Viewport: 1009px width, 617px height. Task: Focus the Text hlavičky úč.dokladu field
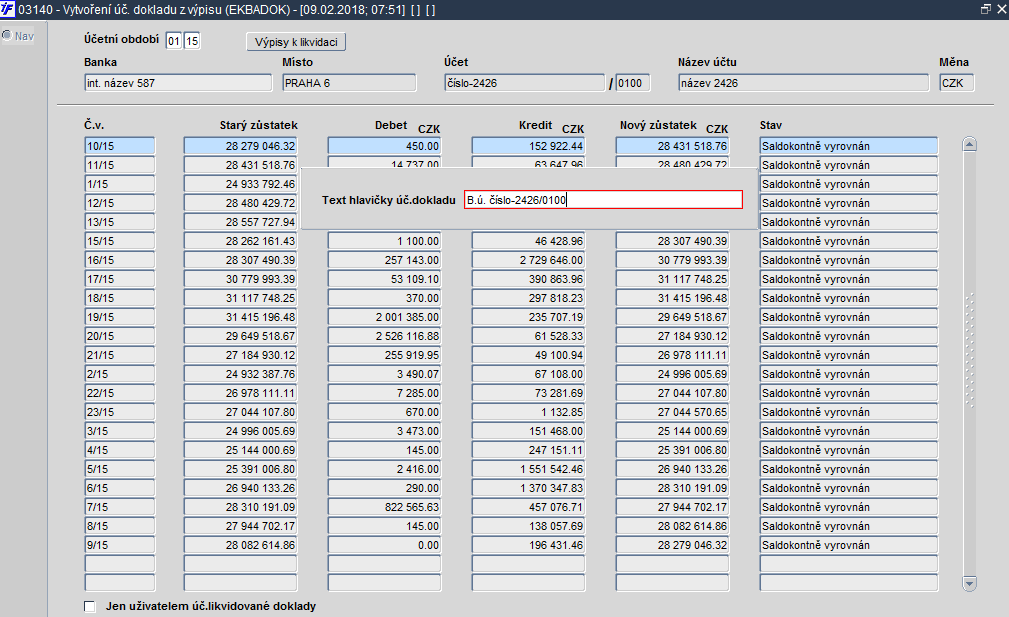click(603, 199)
